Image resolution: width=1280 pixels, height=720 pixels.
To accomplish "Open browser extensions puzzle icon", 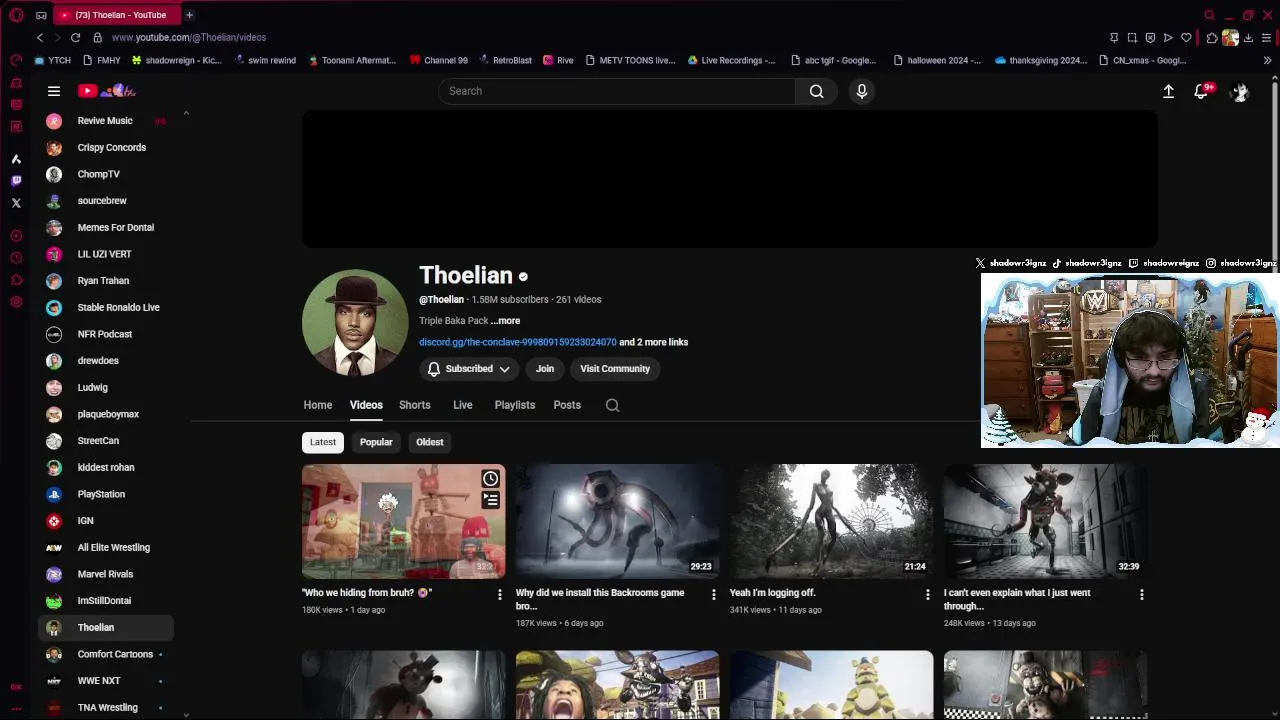I will [1212, 38].
